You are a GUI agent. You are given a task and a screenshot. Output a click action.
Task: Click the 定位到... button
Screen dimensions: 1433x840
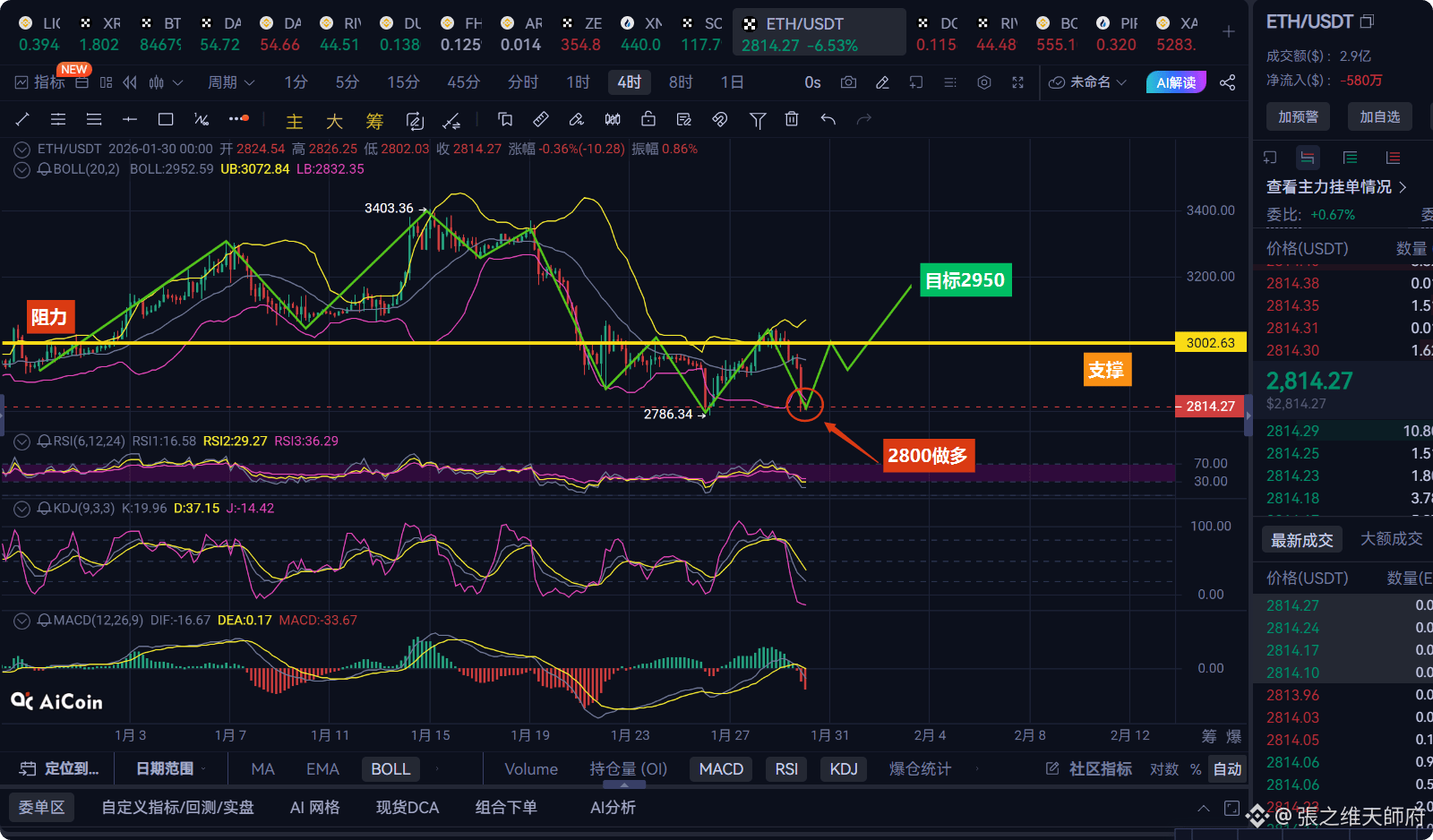59,768
